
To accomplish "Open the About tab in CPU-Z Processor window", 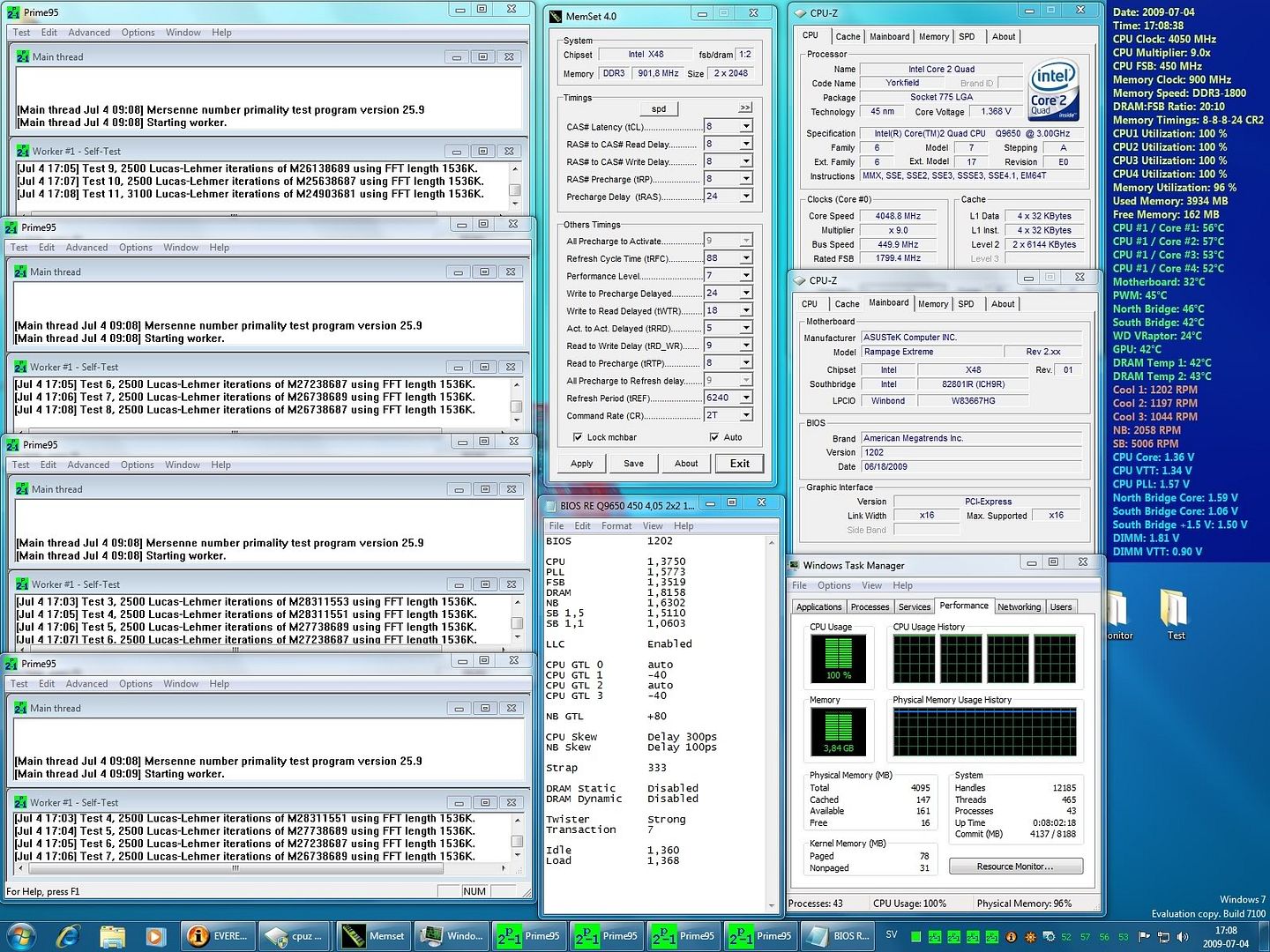I will point(1004,37).
